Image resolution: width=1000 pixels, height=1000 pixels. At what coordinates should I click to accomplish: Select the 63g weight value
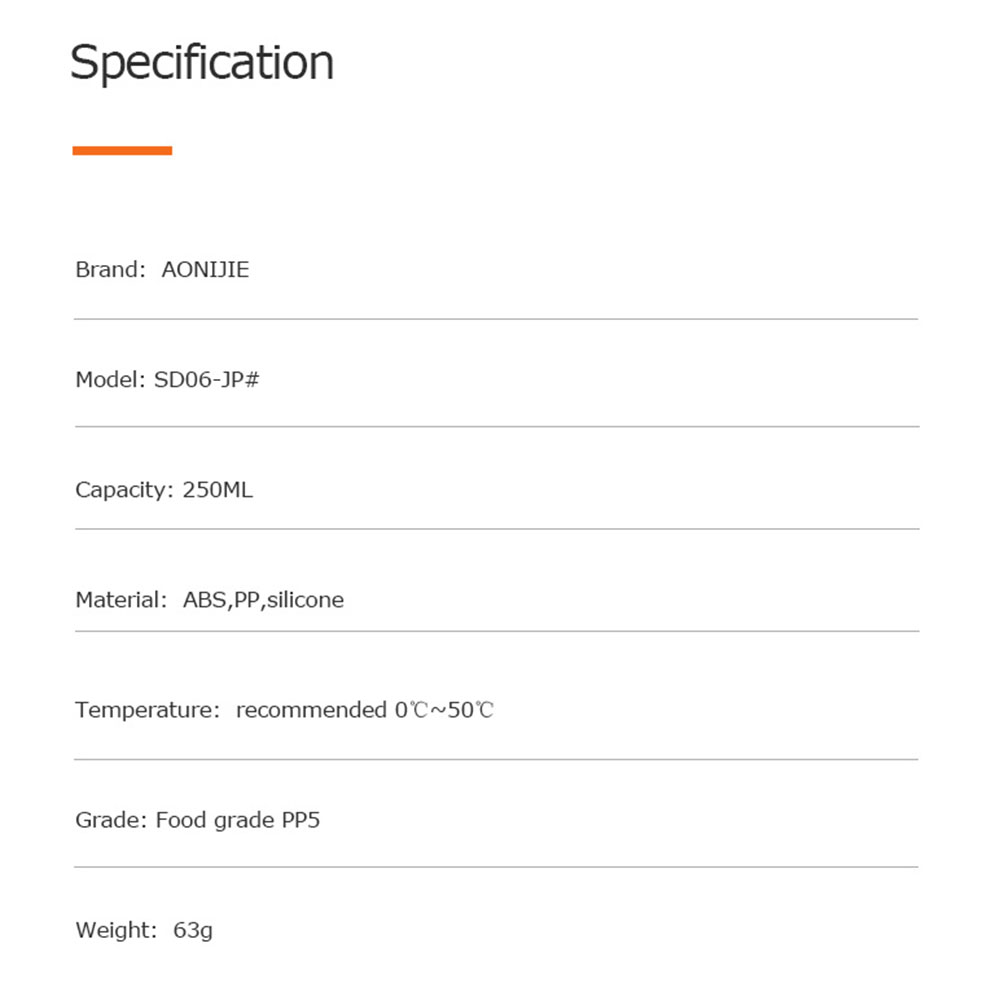[x=193, y=931]
